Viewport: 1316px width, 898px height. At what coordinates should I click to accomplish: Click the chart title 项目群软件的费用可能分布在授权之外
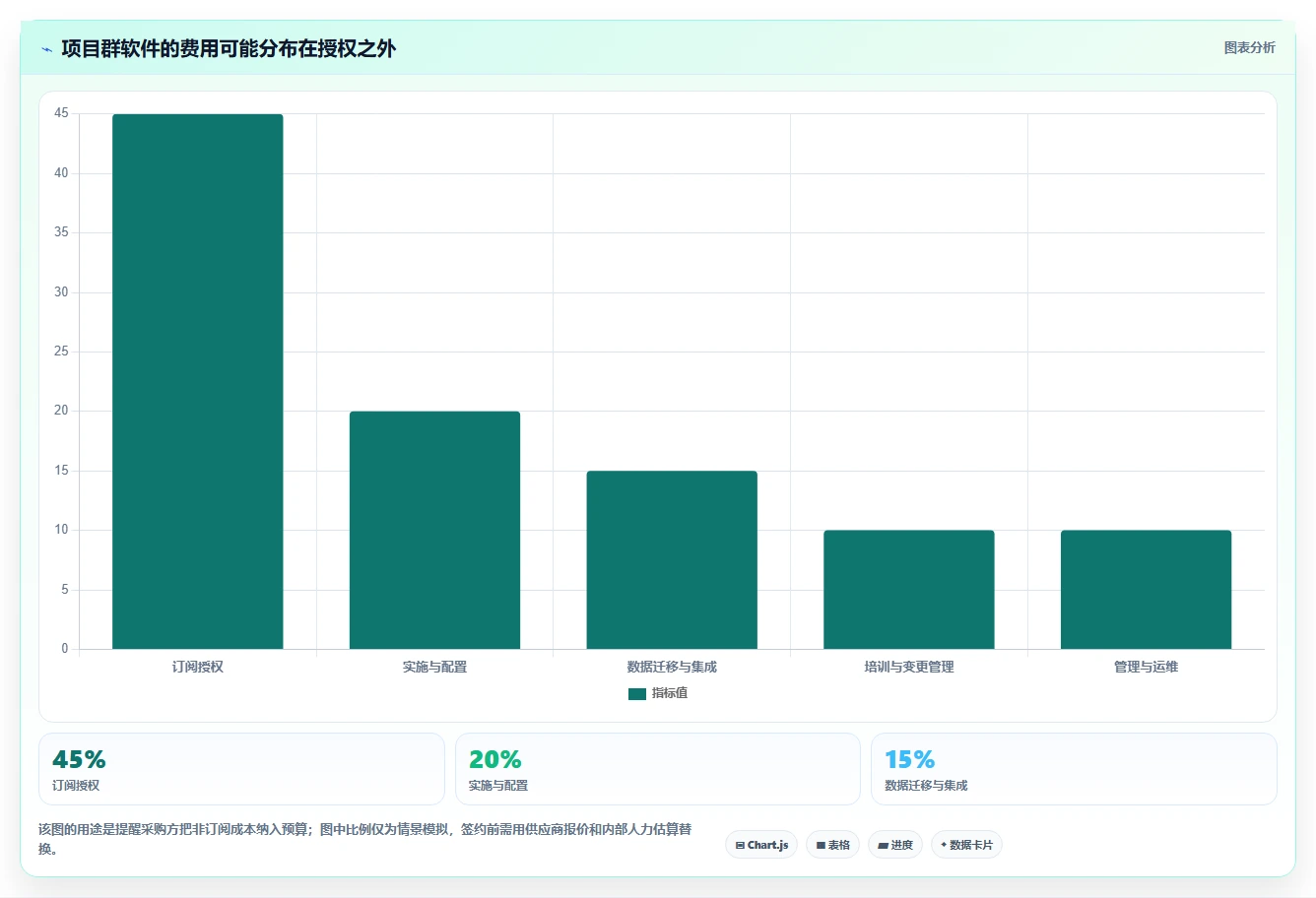tap(229, 49)
